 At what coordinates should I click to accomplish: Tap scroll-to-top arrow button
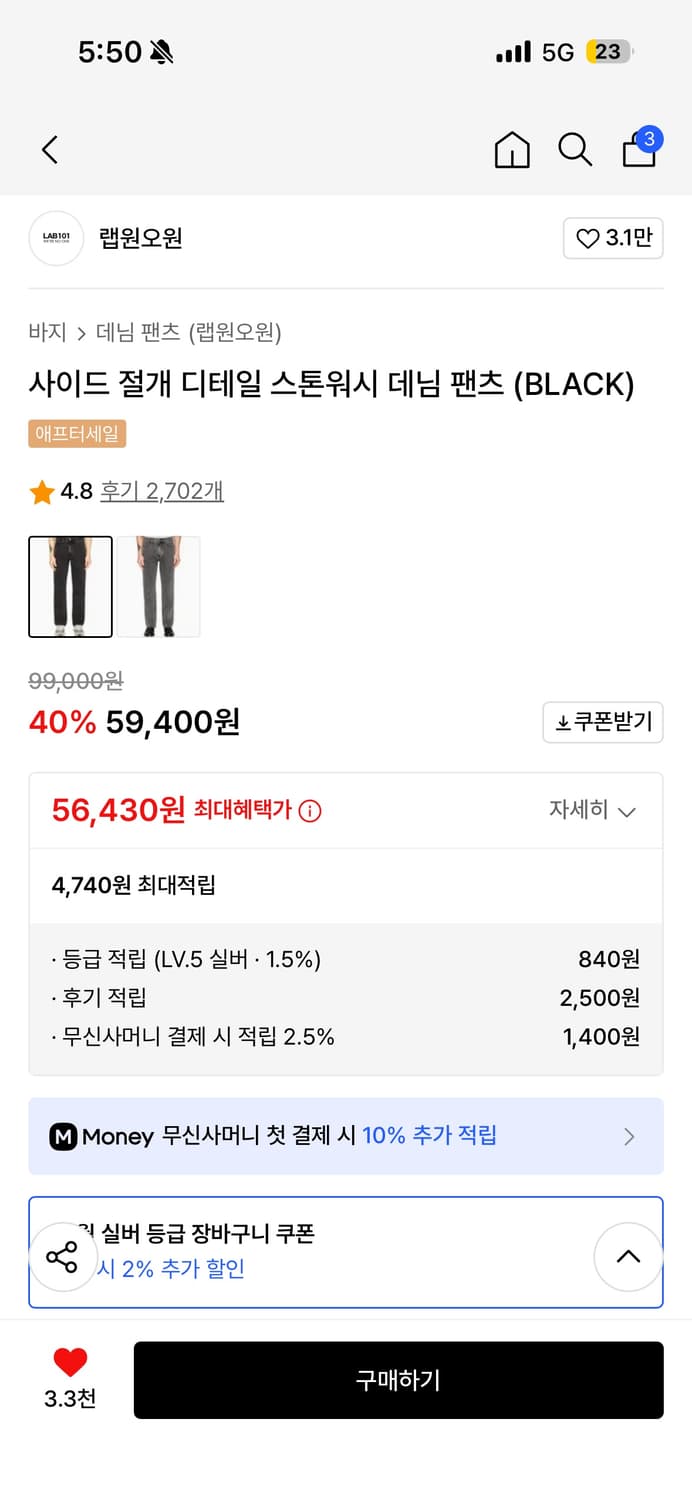pos(628,1257)
